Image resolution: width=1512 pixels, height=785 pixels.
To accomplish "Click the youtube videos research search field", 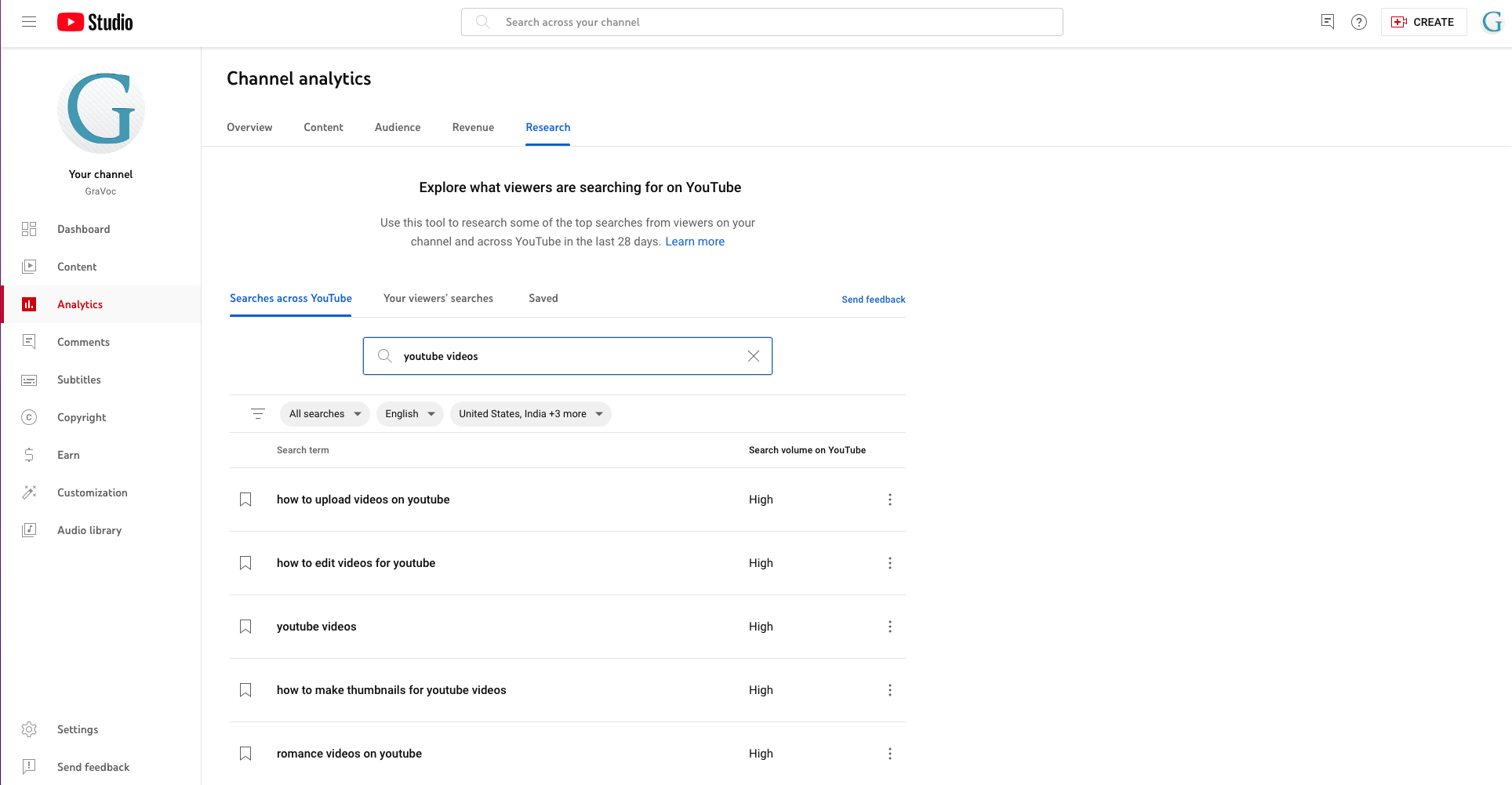I will (x=567, y=356).
